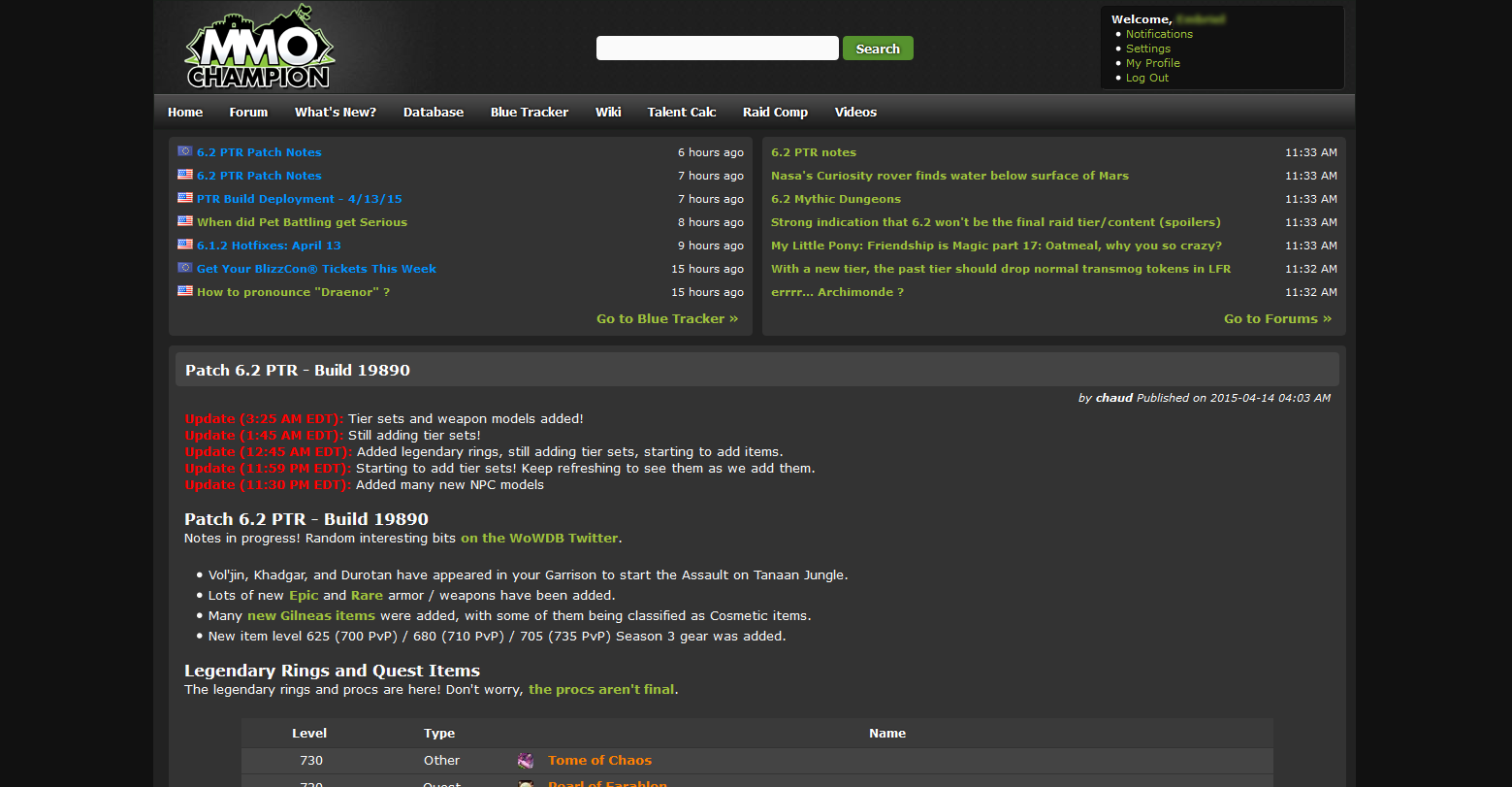Click the MMO-Champion logo
1512x787 pixels.
[260, 47]
